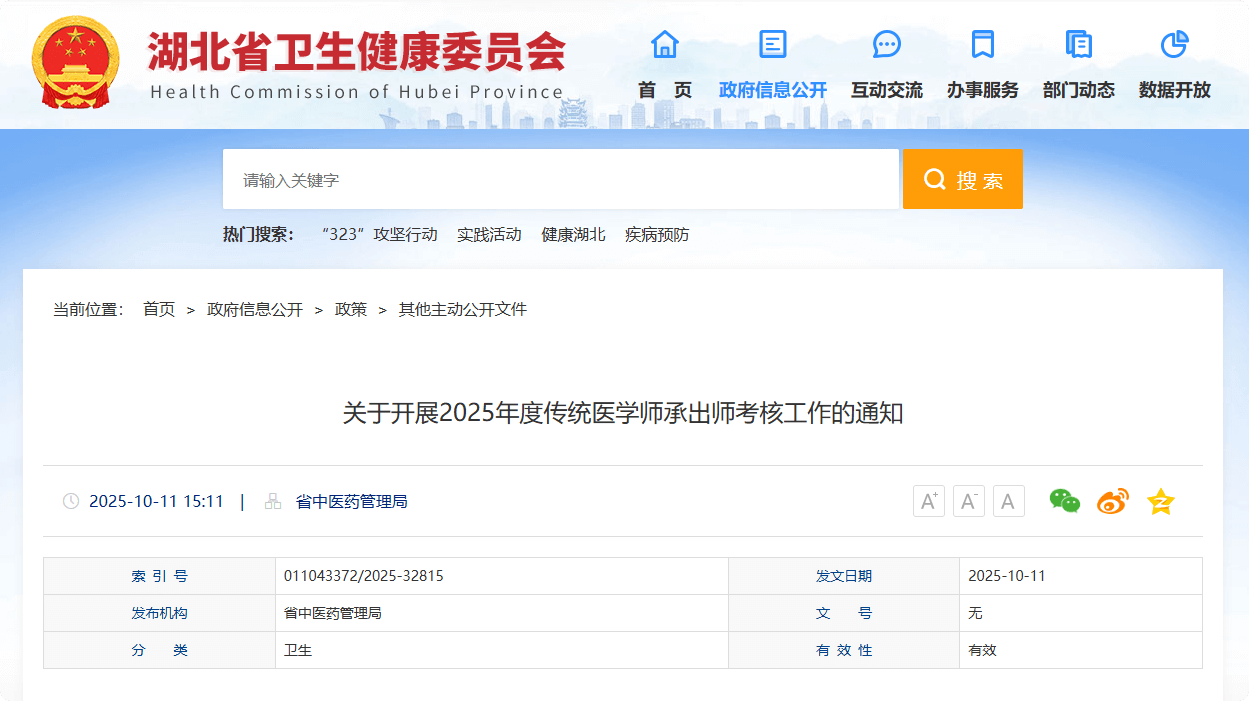Screen dimensions: 1249x701
Task: Reset font size with A button
Action: point(1008,501)
